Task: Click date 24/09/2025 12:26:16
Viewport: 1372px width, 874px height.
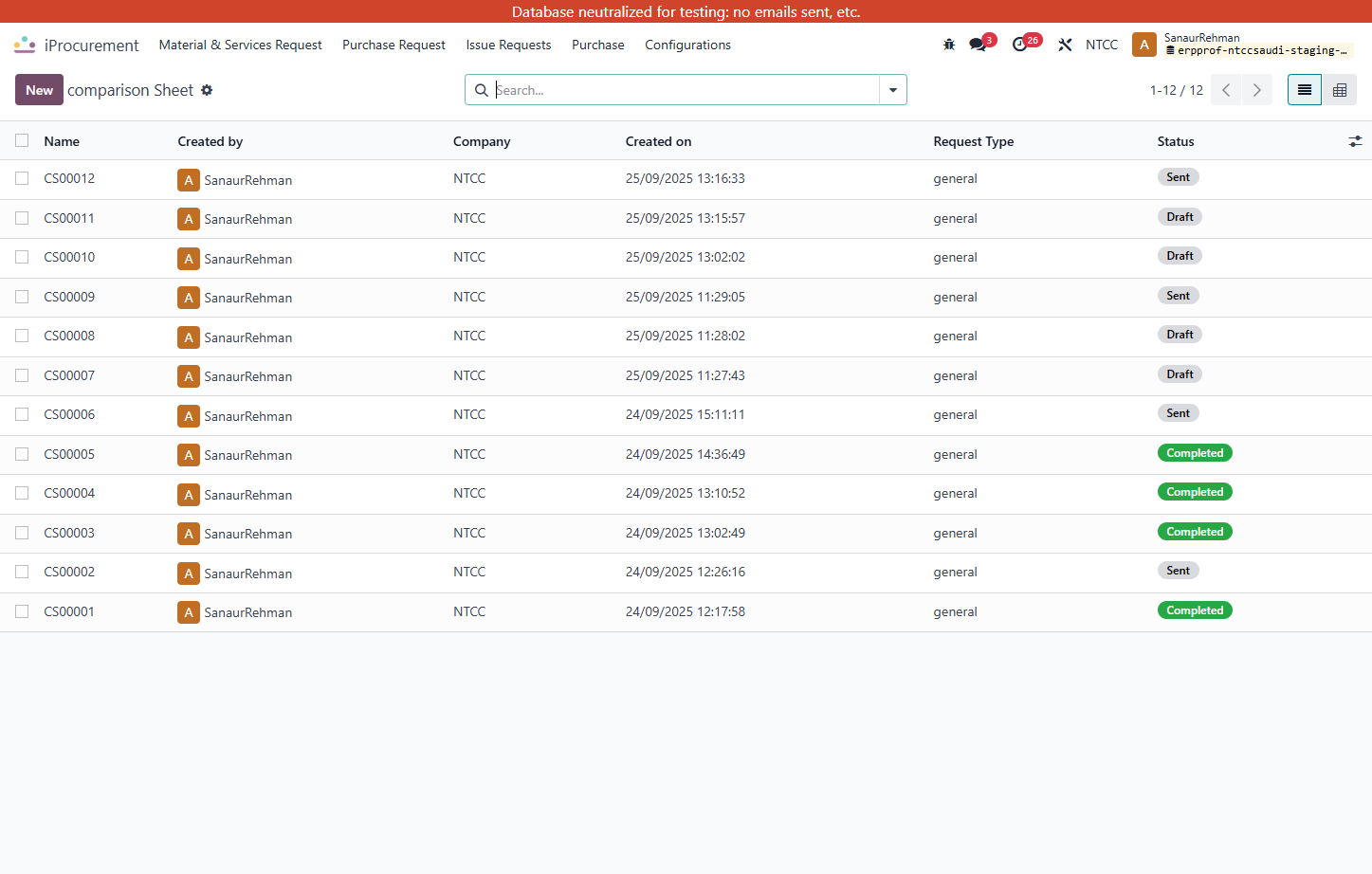Action: tap(686, 572)
